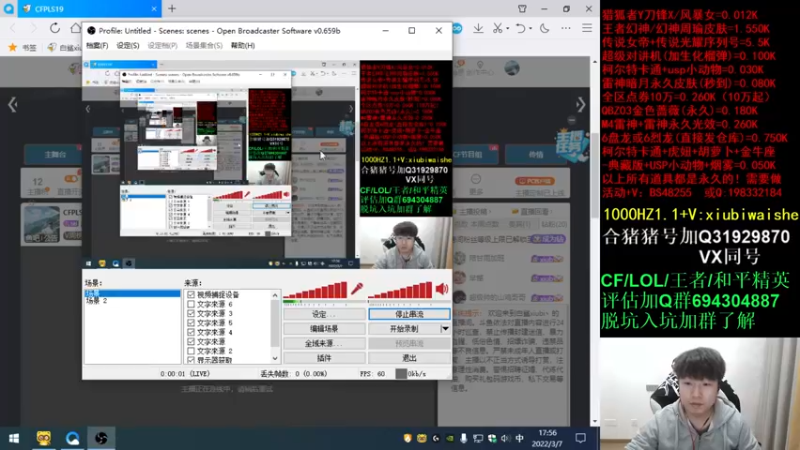The image size is (800, 450).
Task: Click the bookmarks star icon
Action: [13, 47]
